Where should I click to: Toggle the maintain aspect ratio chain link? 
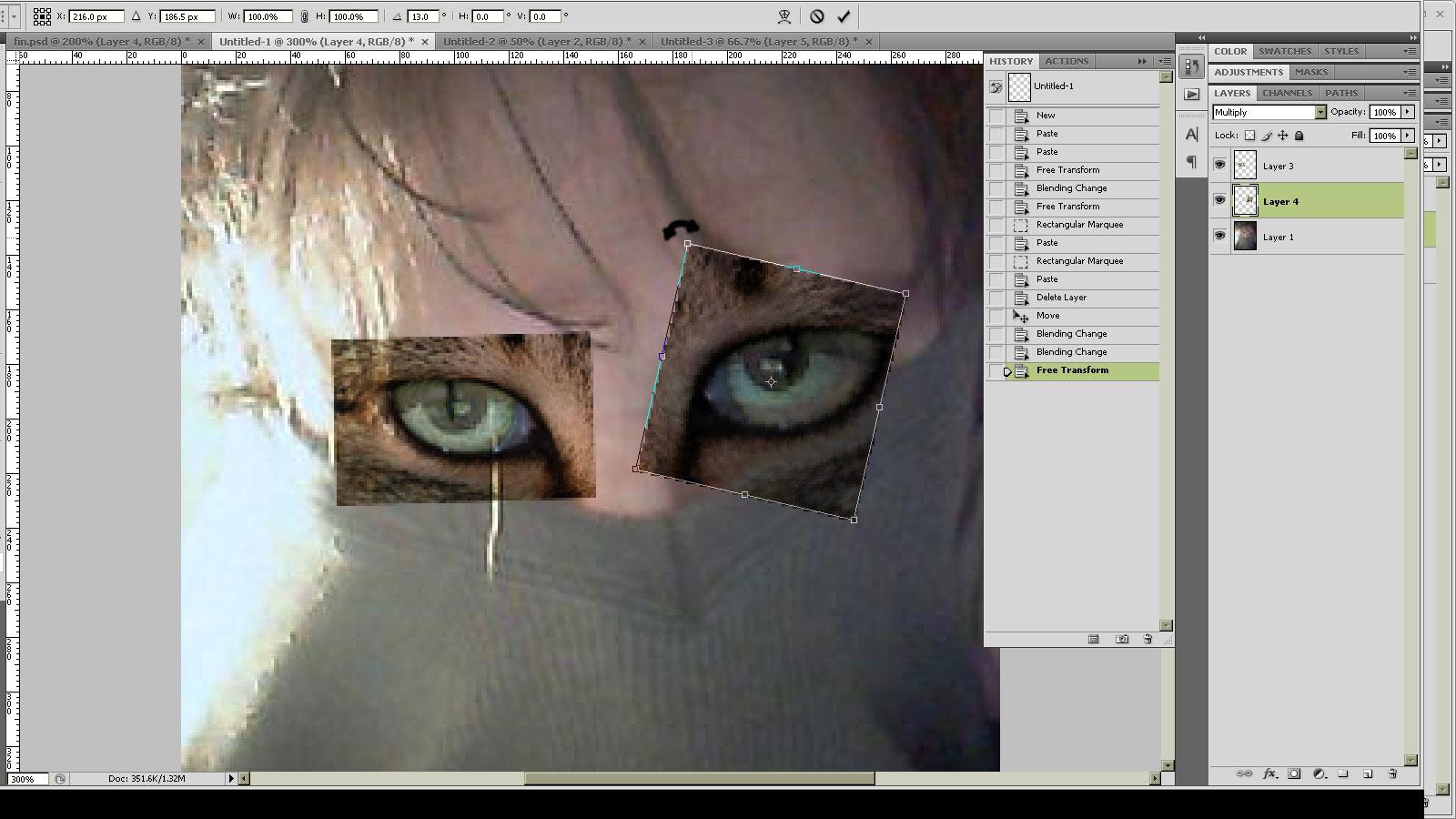coord(304,16)
